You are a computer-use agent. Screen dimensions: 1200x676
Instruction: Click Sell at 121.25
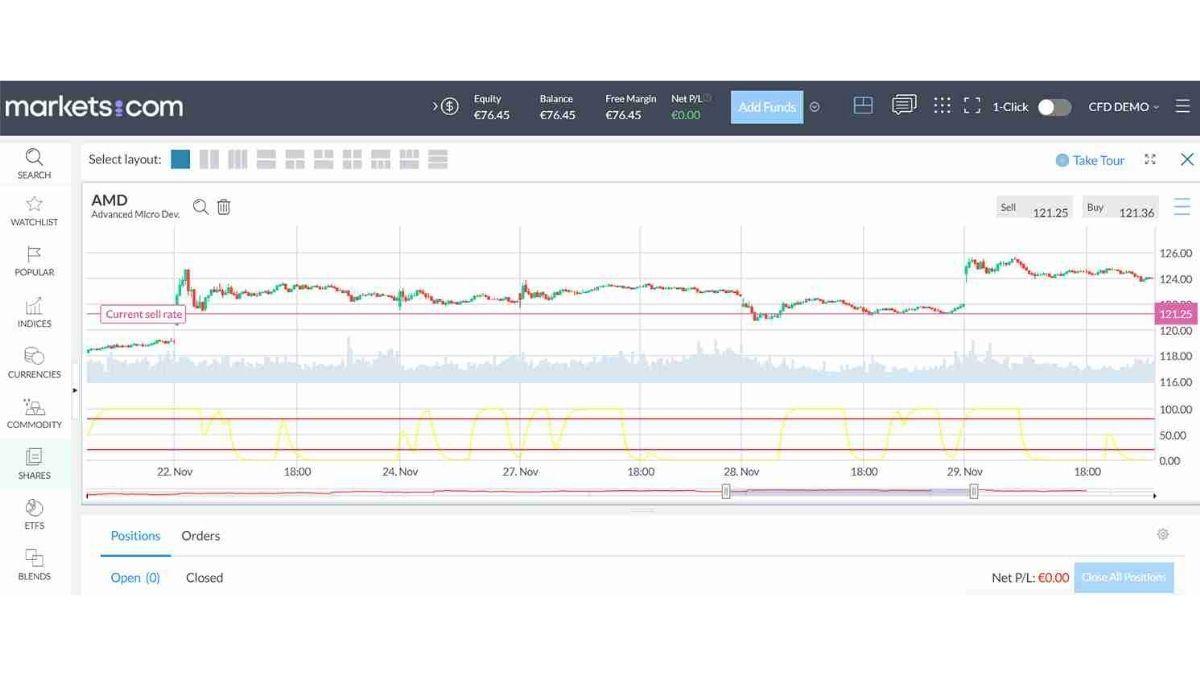pos(1034,208)
